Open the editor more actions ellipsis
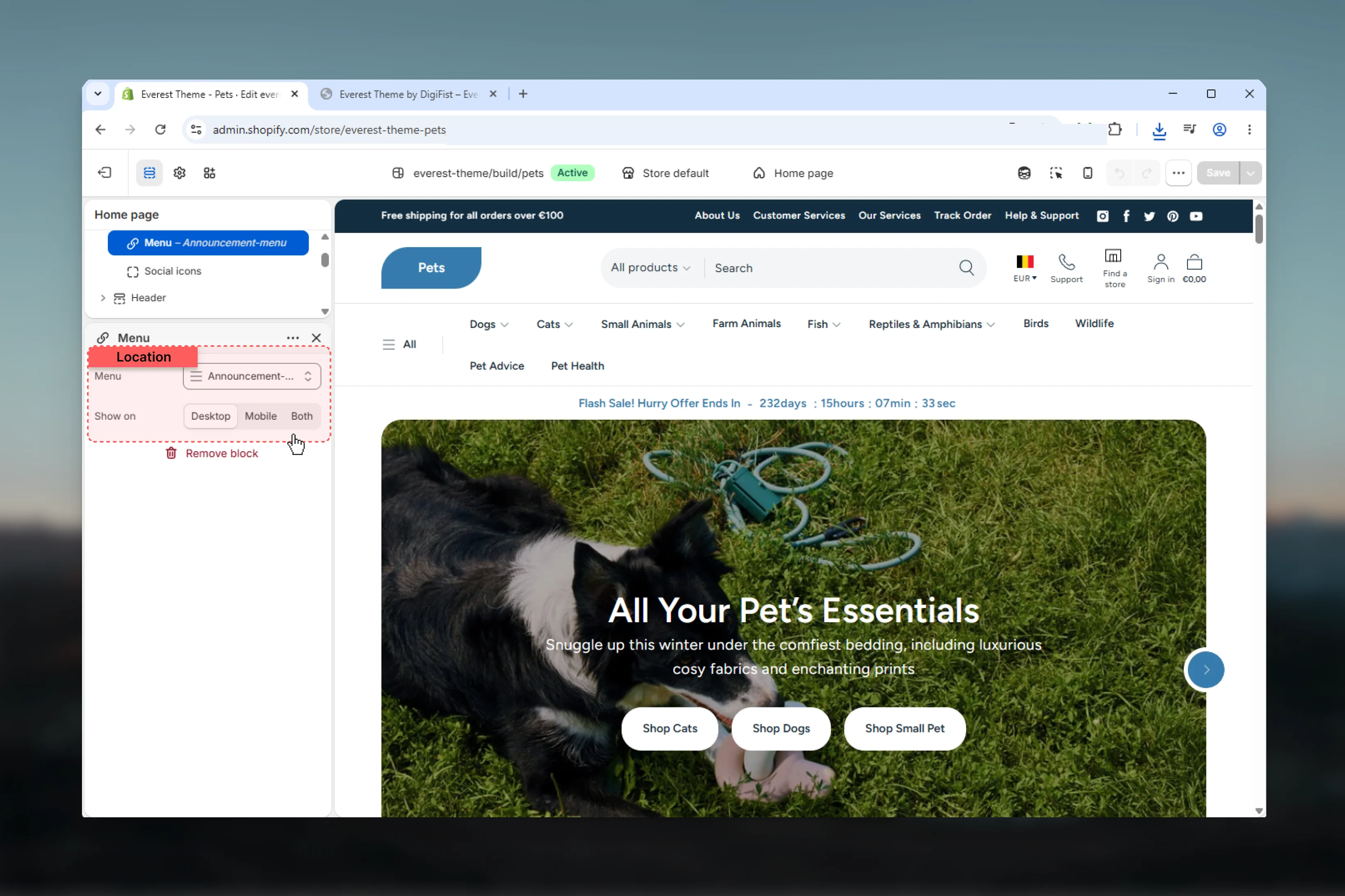 click(x=1178, y=173)
